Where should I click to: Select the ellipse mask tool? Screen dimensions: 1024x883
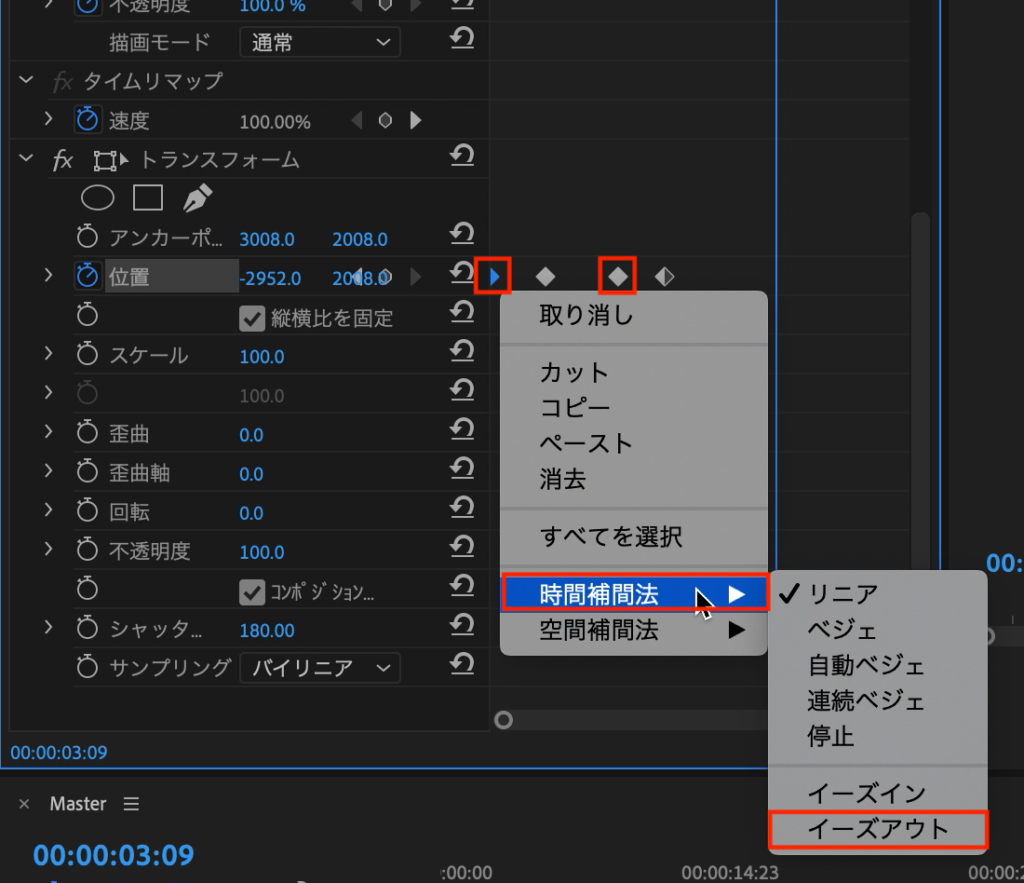97,198
